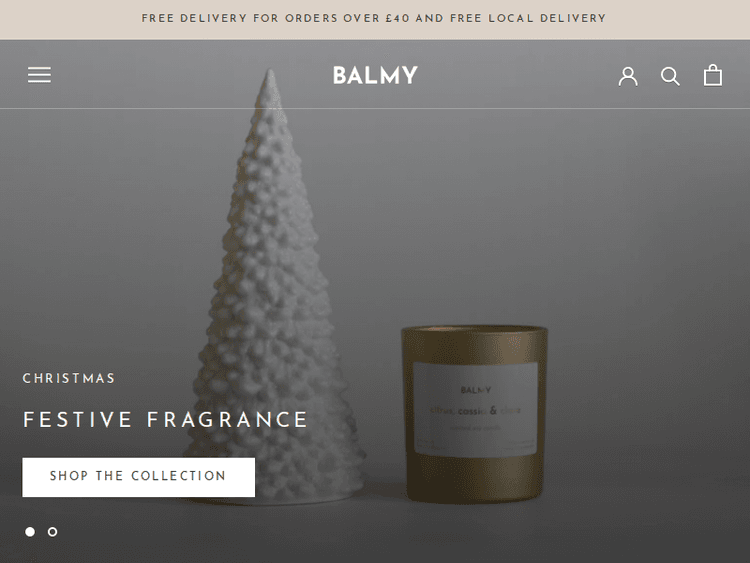Open the hamburger navigation menu
The image size is (750, 563).
click(39, 75)
